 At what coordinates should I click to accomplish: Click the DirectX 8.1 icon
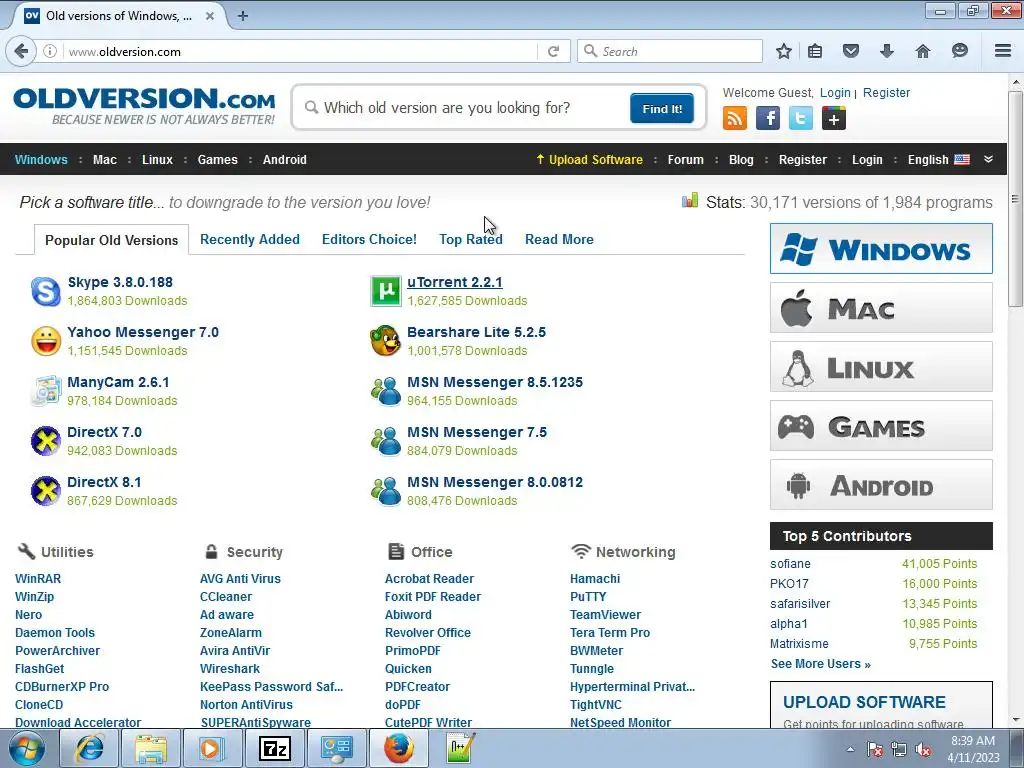pos(46,491)
